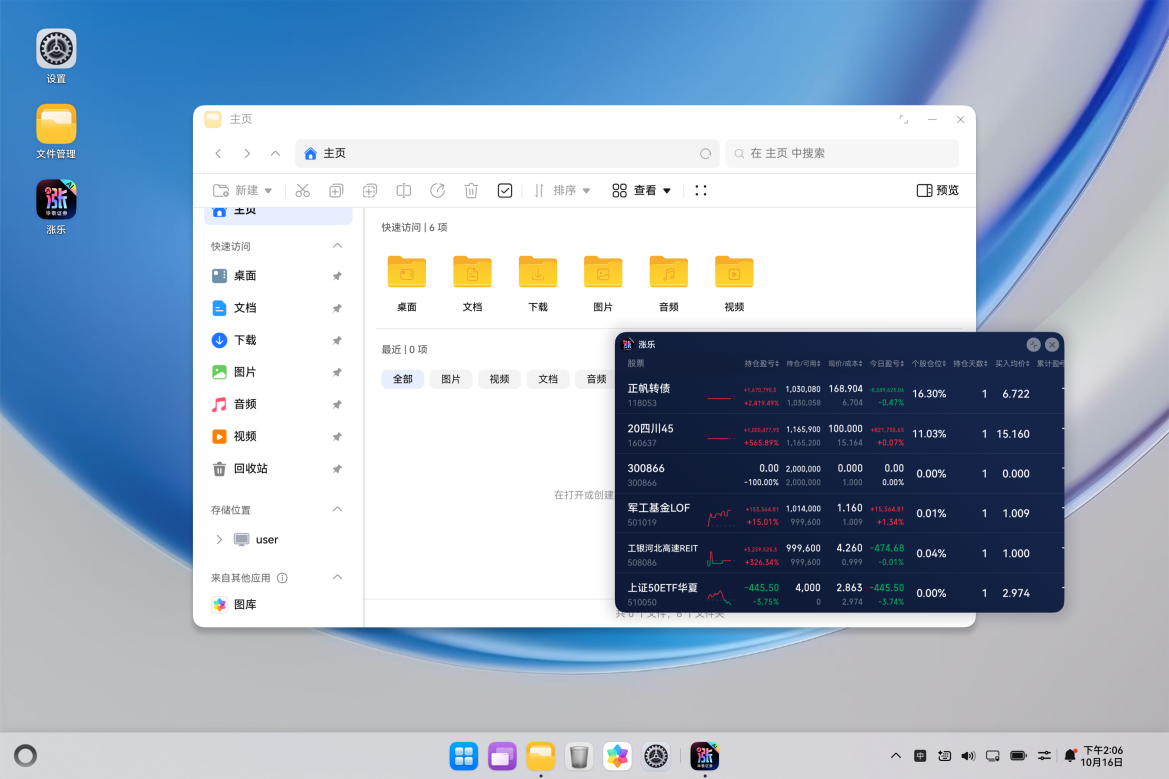Sort by 个股仓位 column in 涨乐 window
The height and width of the screenshot is (779, 1169).
928,364
